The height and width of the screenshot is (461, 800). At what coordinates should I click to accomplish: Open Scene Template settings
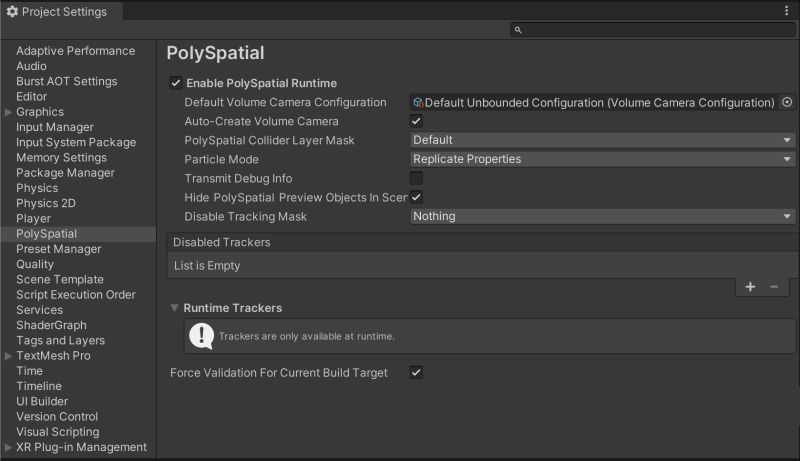60,280
